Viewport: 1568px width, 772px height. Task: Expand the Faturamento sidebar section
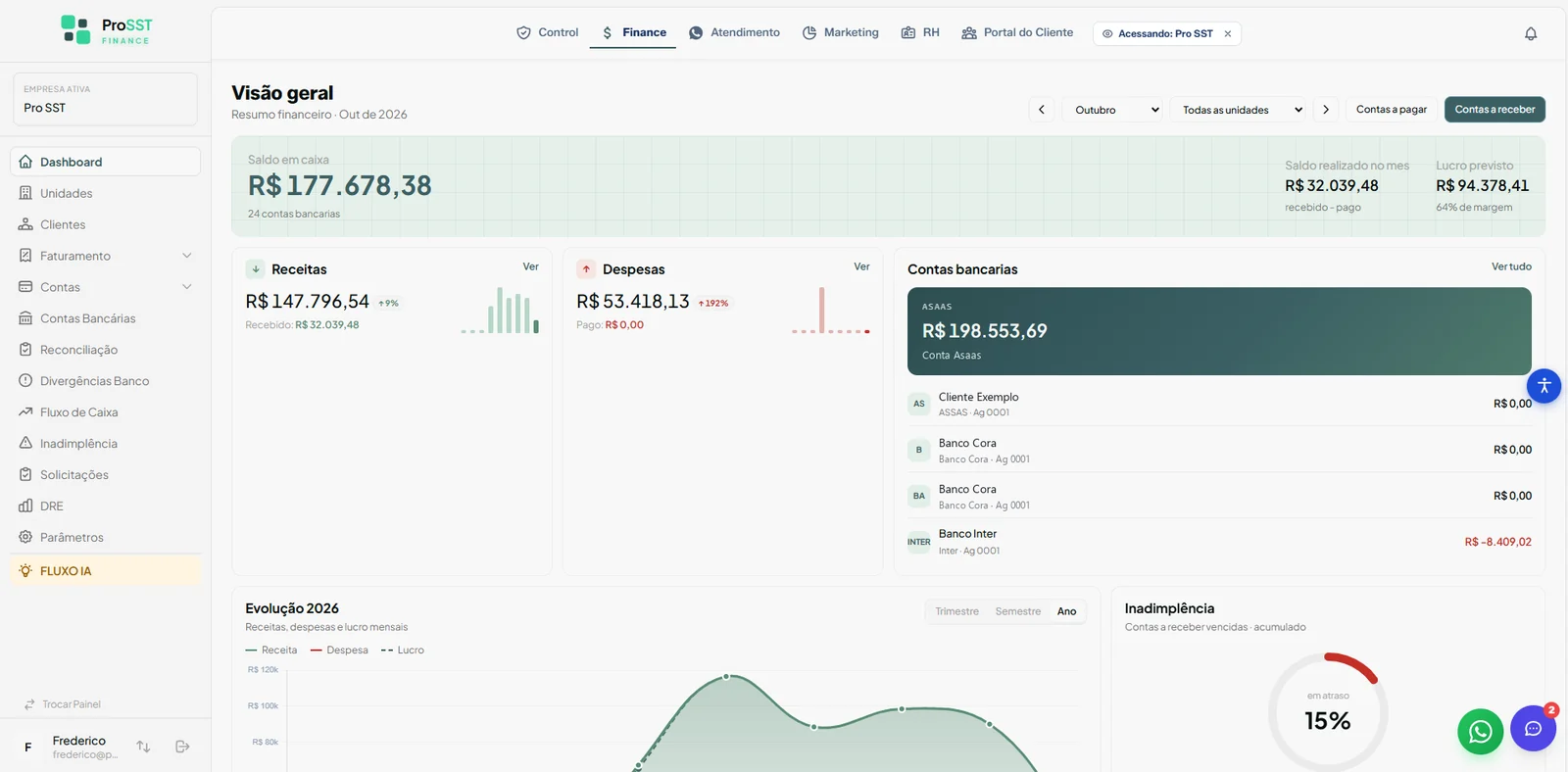click(x=106, y=256)
